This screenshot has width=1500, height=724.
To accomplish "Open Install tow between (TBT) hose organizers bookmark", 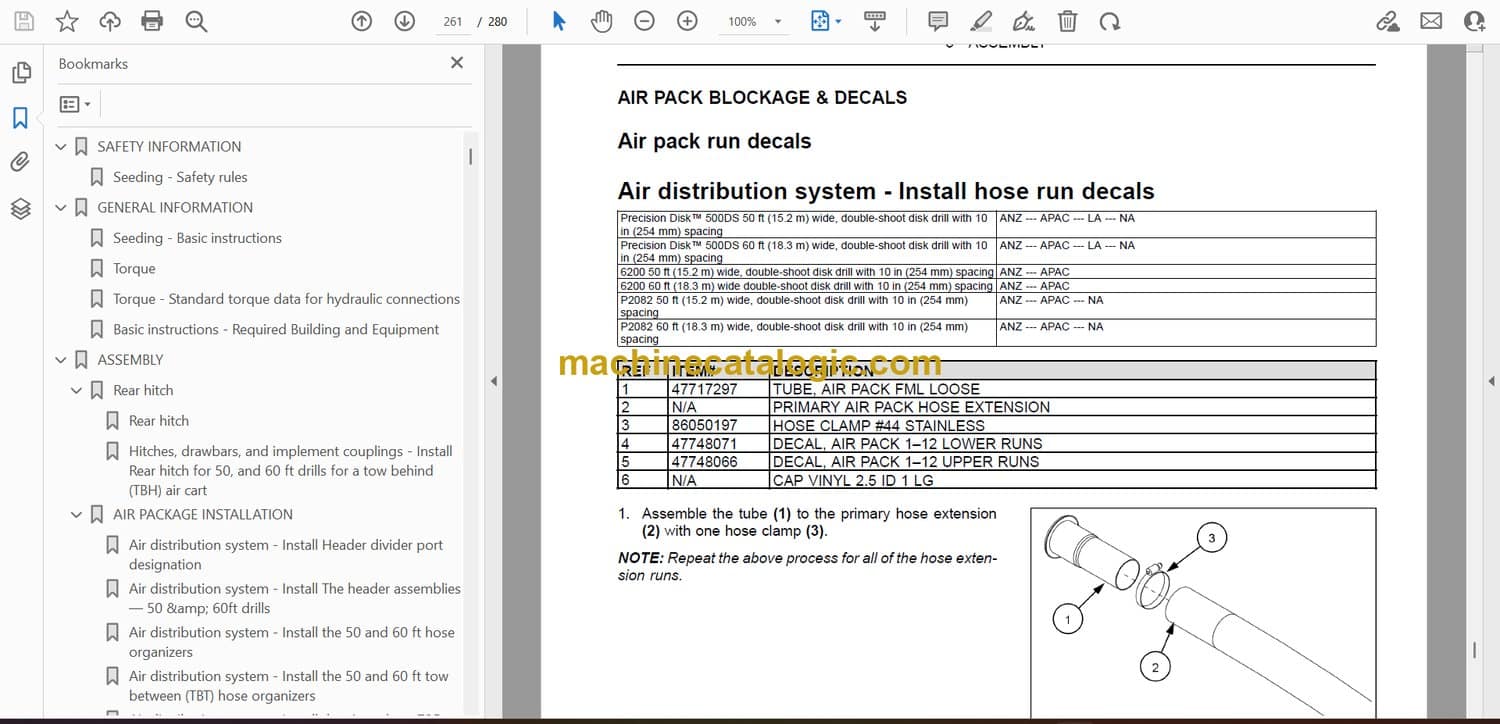I will tap(289, 686).
